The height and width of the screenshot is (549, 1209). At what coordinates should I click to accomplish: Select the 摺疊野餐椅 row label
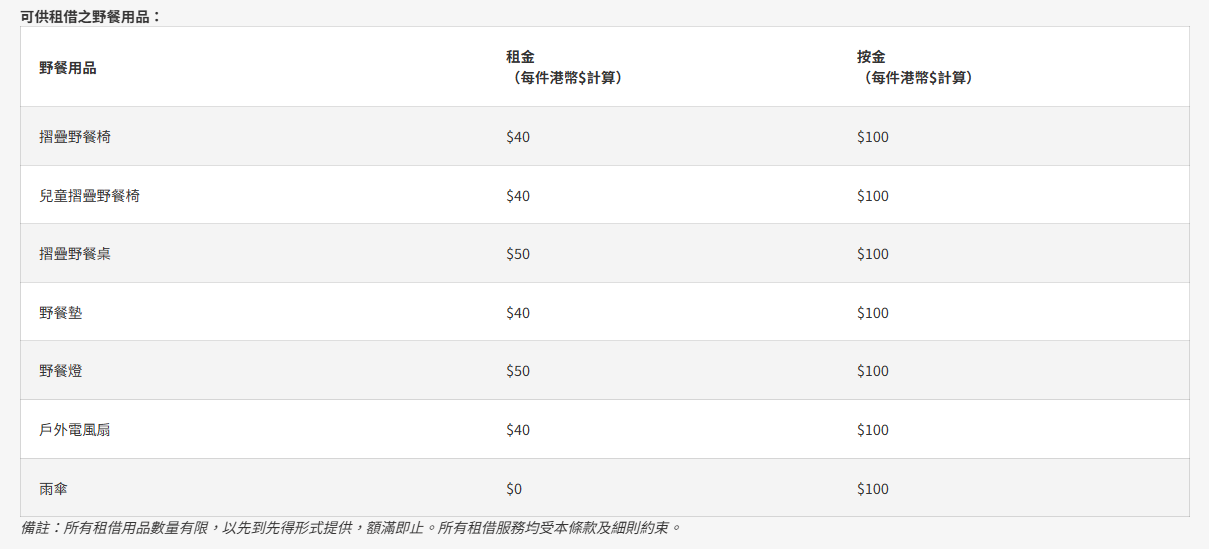[75, 136]
